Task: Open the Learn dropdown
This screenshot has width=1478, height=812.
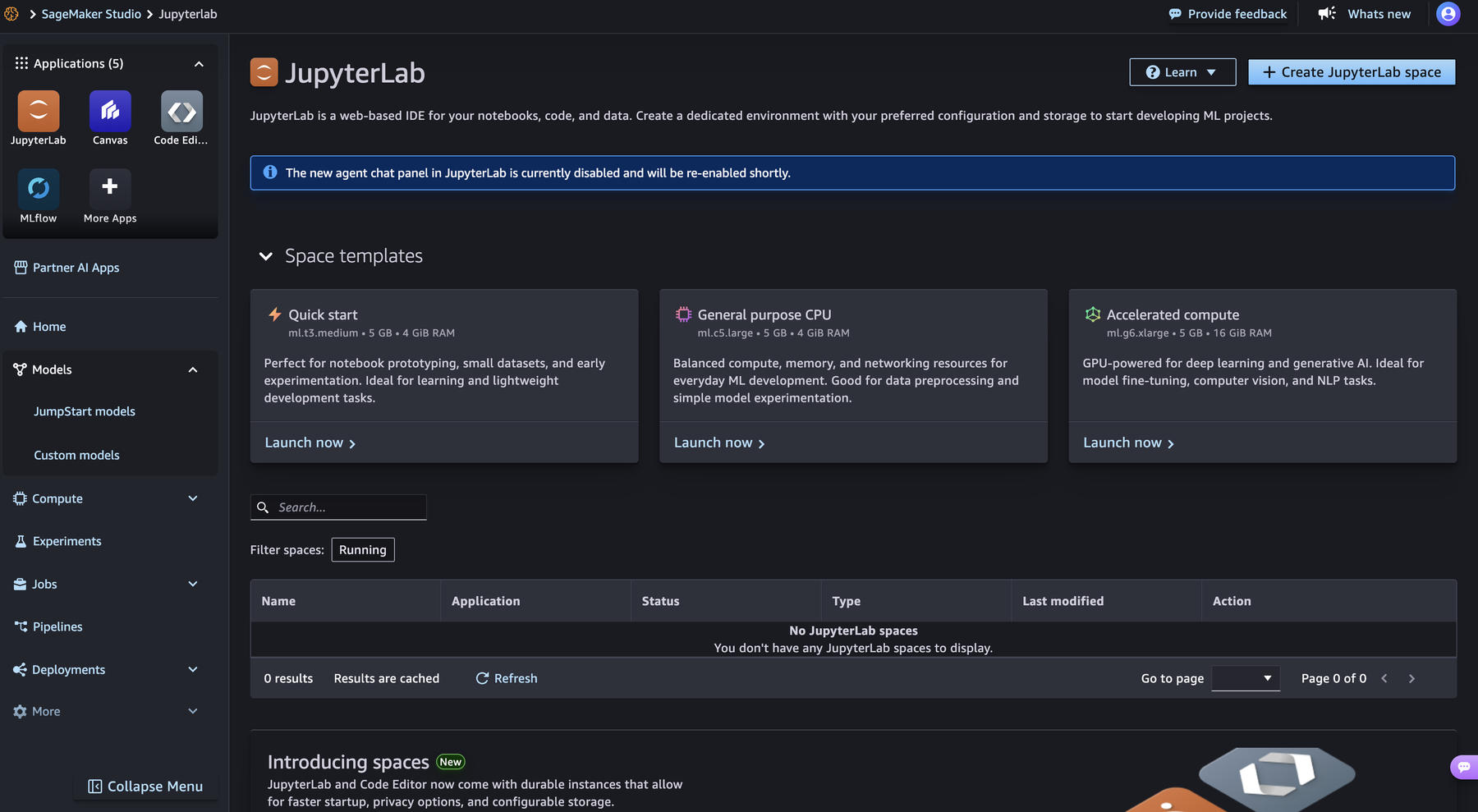Action: click(x=1182, y=72)
